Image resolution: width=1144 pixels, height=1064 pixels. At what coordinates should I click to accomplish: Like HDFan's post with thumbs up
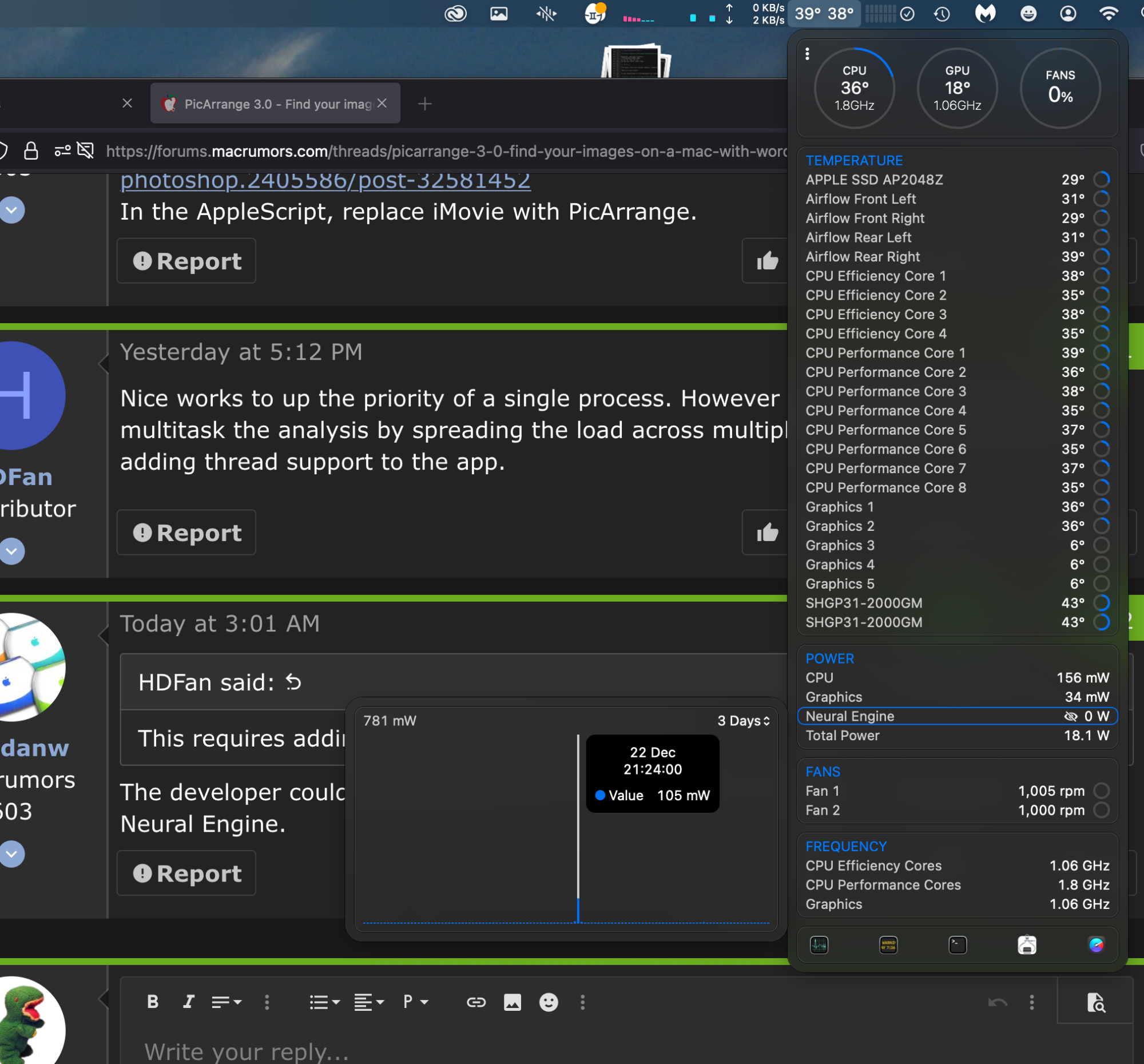[x=767, y=533]
